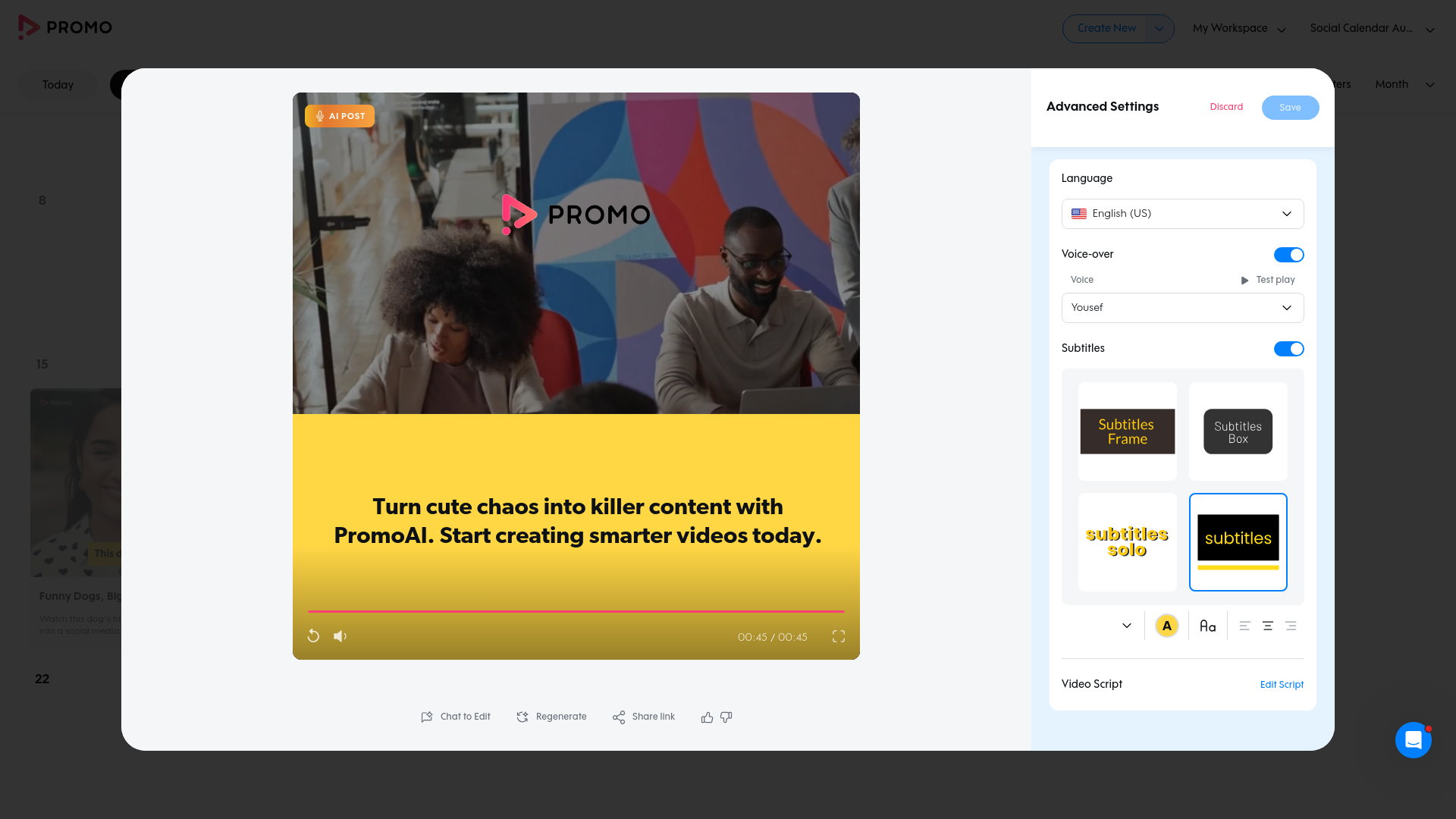Click Edit Script link
This screenshot has width=1456, height=819.
click(x=1282, y=685)
